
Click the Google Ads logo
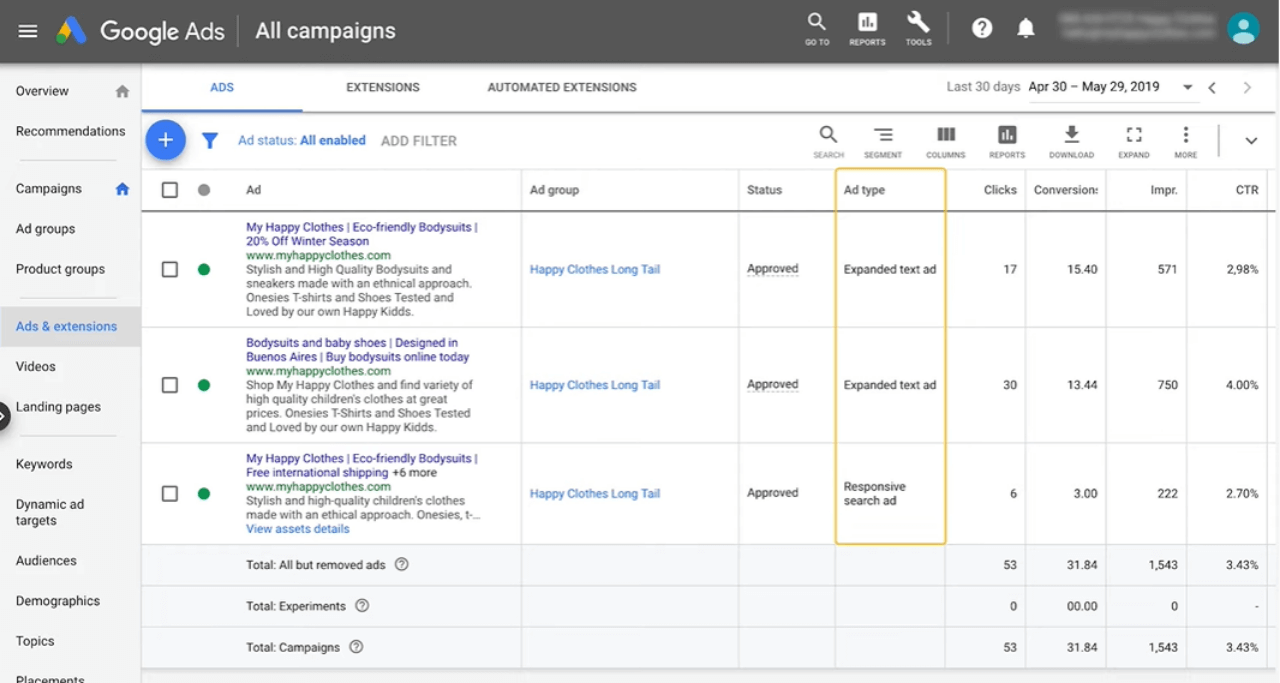point(140,31)
